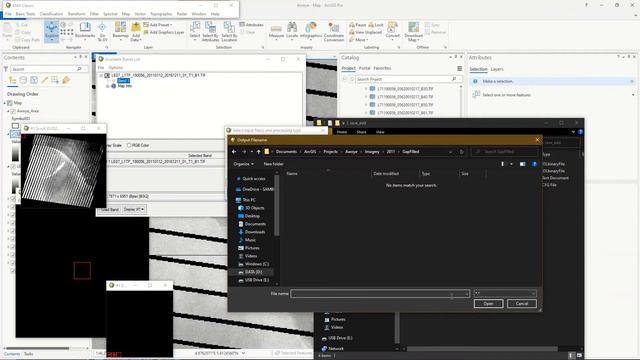This screenshot has width=640, height=360.
Task: Open the Infographics tool
Action: 311,31
